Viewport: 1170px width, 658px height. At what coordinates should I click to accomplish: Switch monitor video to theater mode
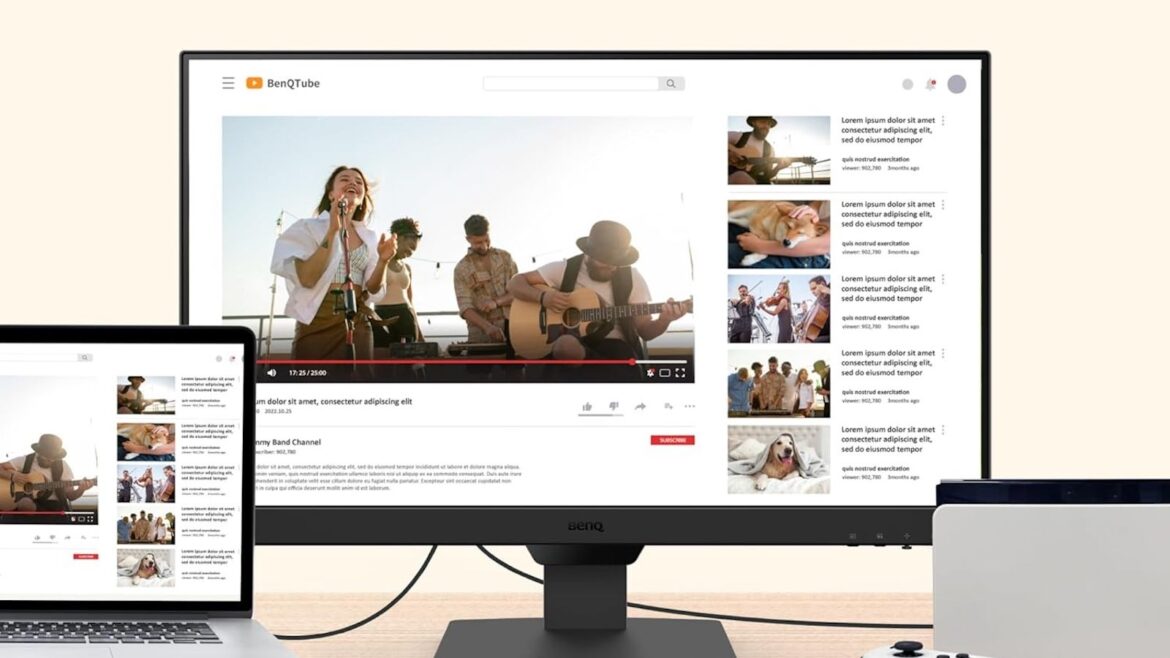[x=665, y=372]
